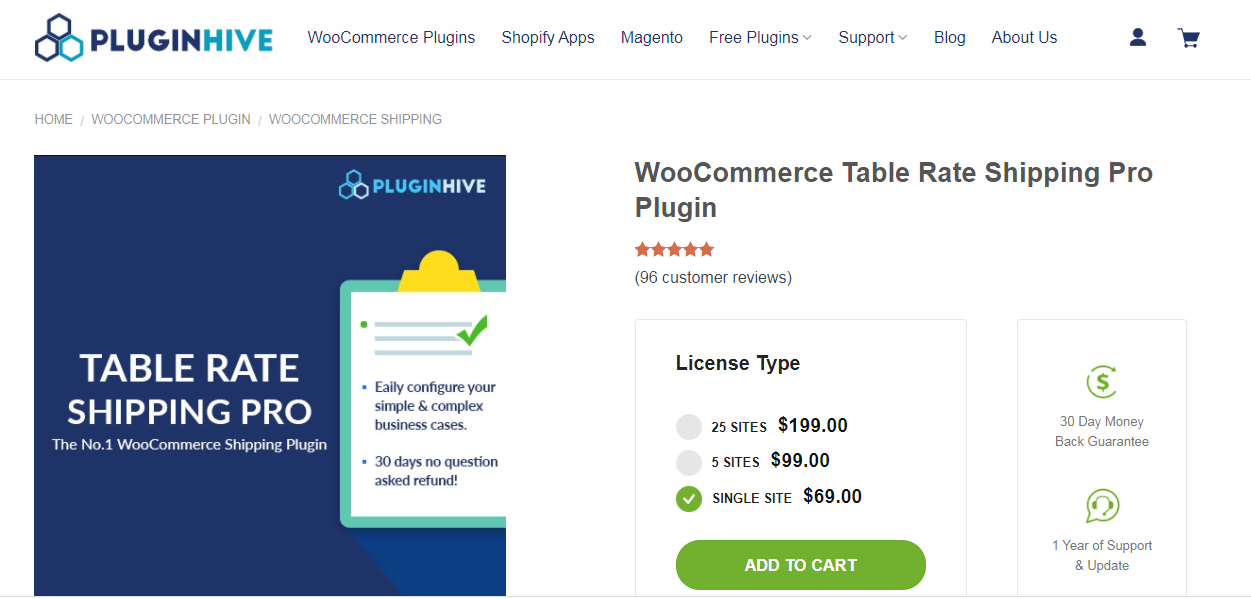Select the Single Site license option
The width and height of the screenshot is (1251, 599).
pos(689,498)
